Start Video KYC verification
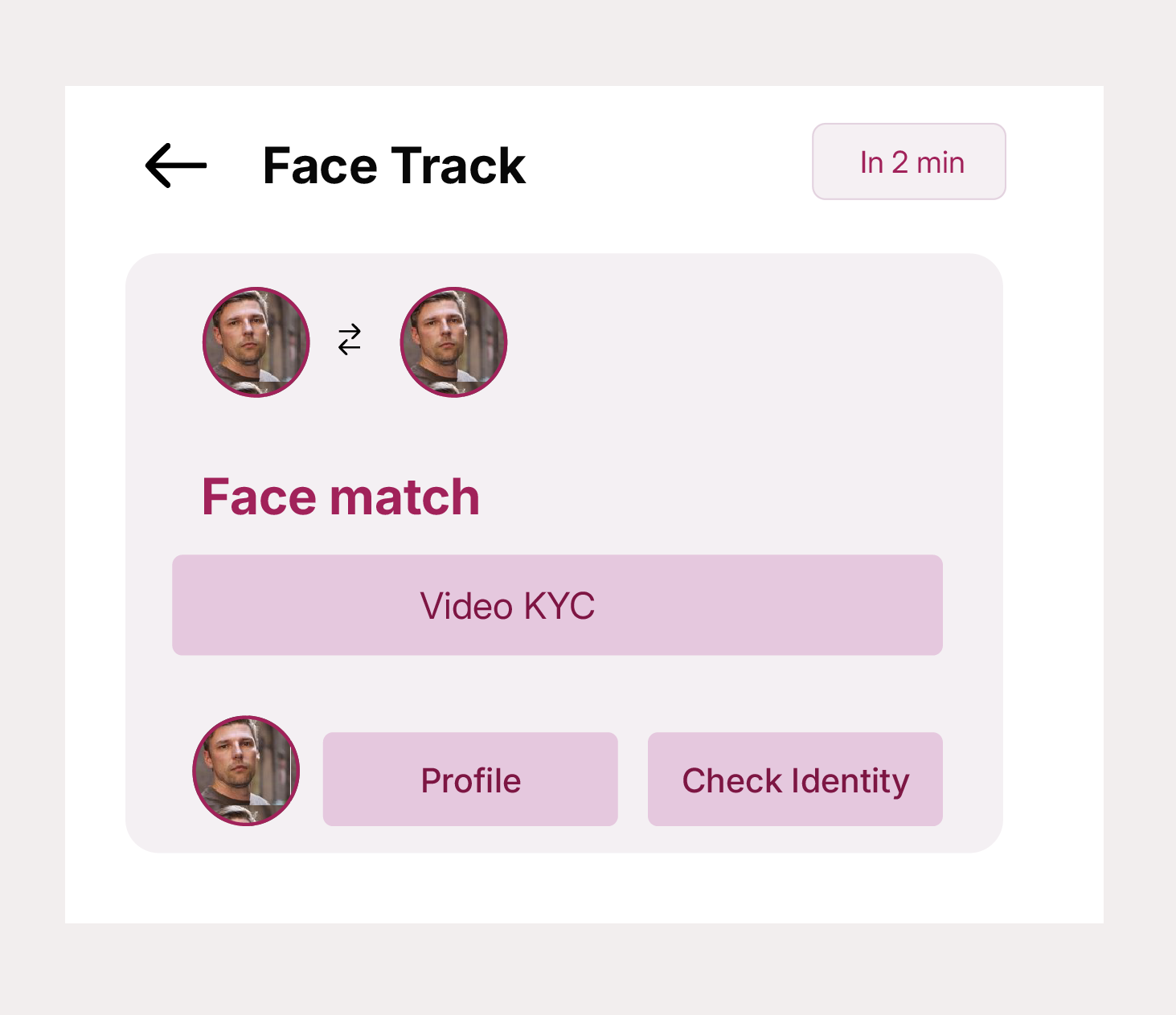 (557, 605)
